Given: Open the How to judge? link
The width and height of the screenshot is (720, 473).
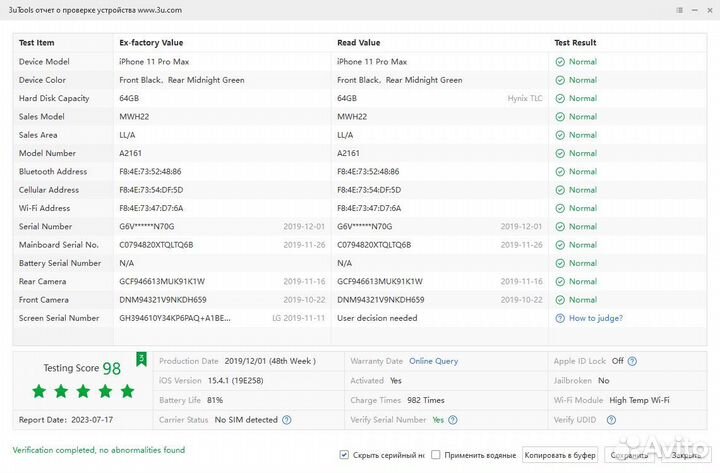Looking at the screenshot, I should pyautogui.click(x=596, y=318).
